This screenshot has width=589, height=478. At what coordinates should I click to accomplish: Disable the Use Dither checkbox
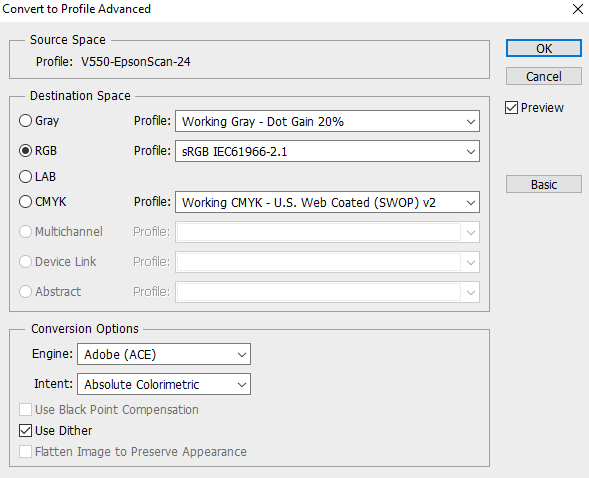25,431
